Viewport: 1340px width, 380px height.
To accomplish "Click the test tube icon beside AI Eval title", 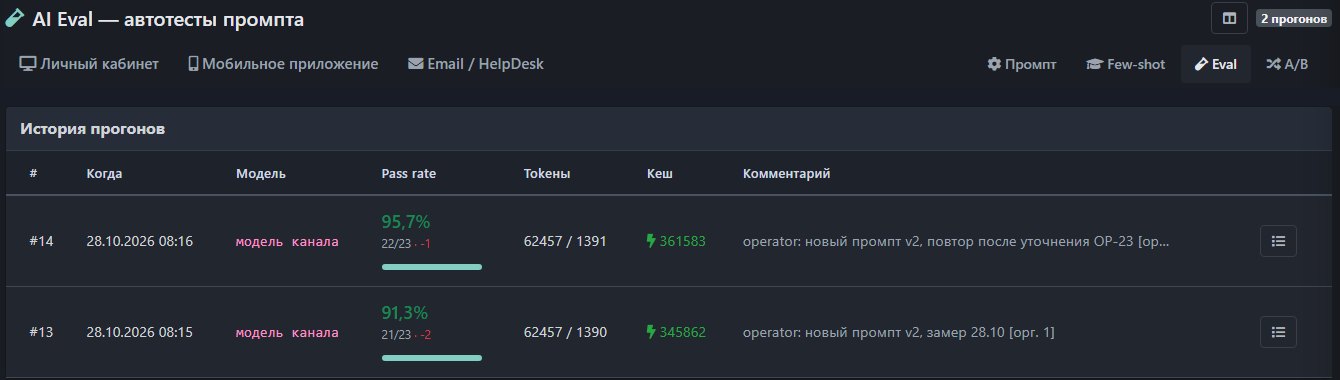I will click(x=15, y=19).
